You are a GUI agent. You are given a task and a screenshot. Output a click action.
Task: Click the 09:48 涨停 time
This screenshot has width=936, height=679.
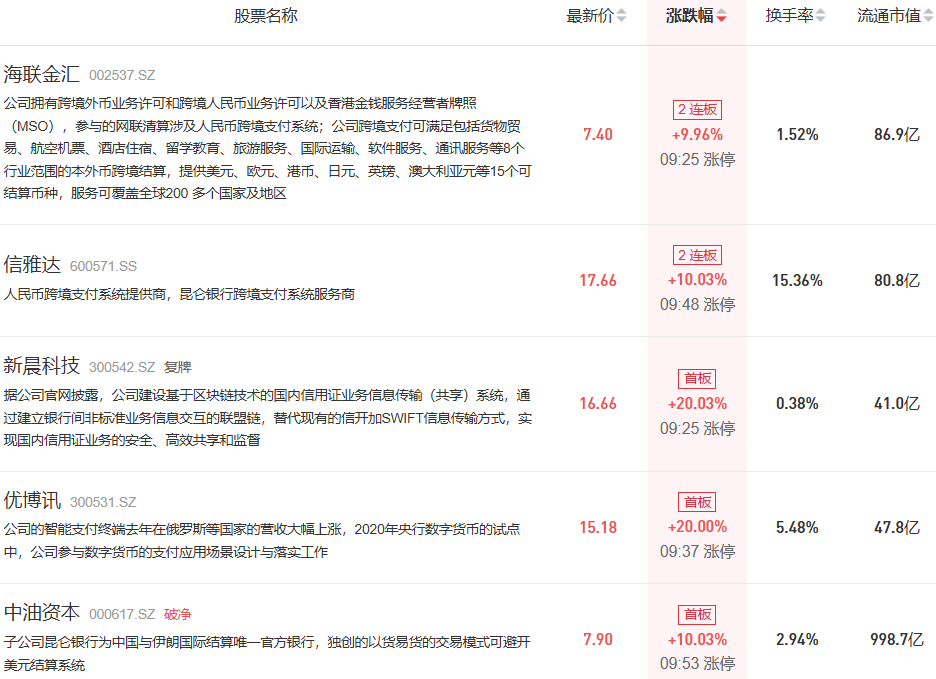(697, 305)
